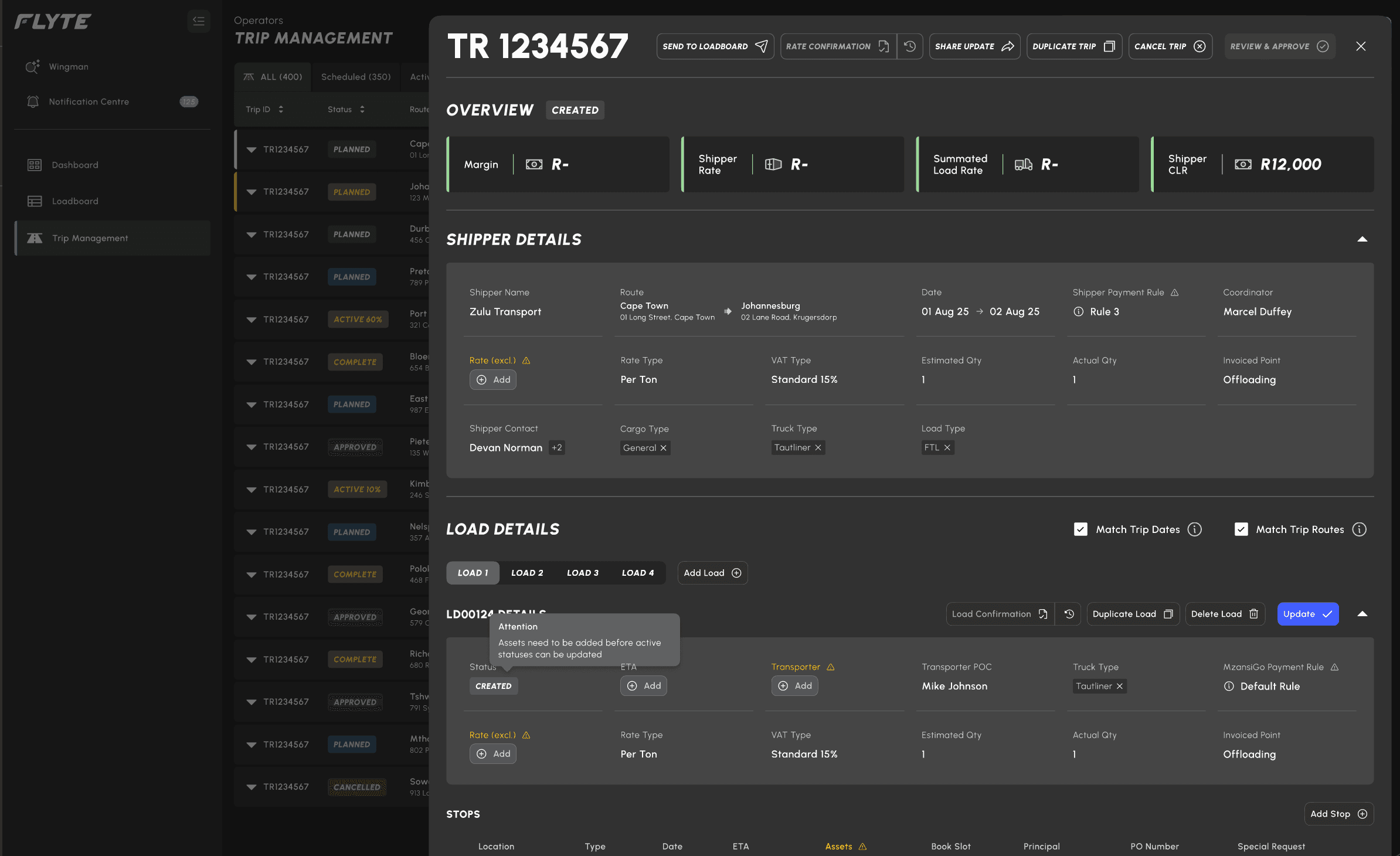Click the Add Stop button
The width and height of the screenshot is (1400, 856).
tap(1338, 814)
